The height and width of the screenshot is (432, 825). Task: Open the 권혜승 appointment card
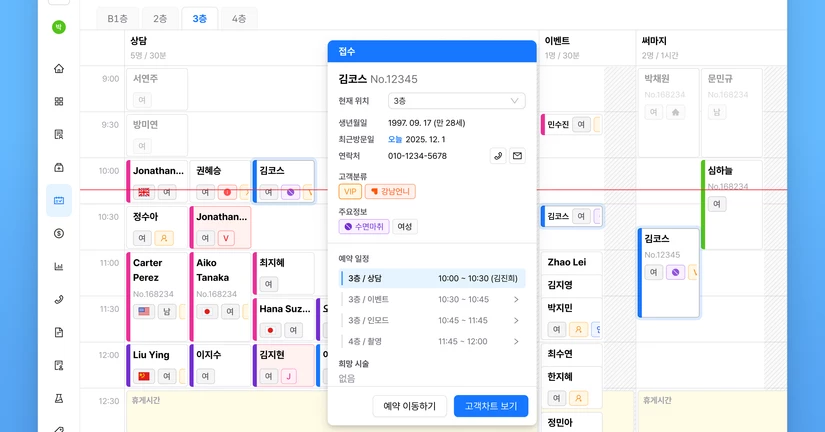pos(220,181)
